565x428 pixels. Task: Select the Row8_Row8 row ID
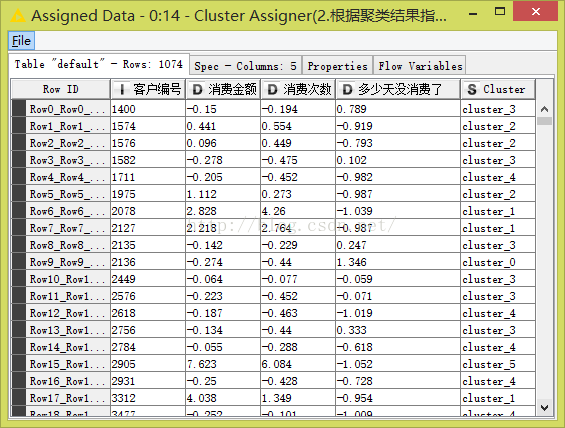[x=67, y=245]
